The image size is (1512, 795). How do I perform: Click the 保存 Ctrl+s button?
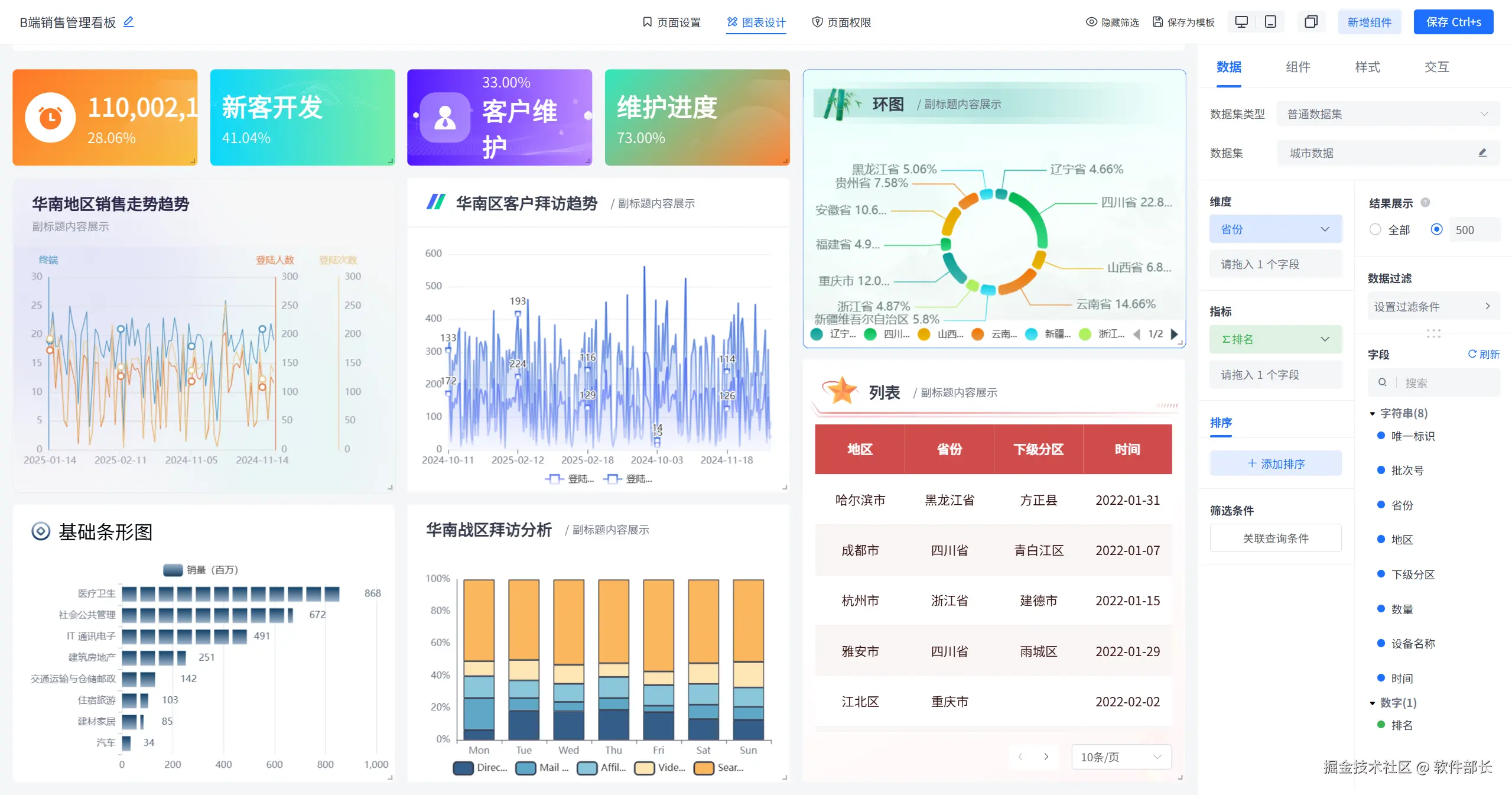click(1453, 22)
